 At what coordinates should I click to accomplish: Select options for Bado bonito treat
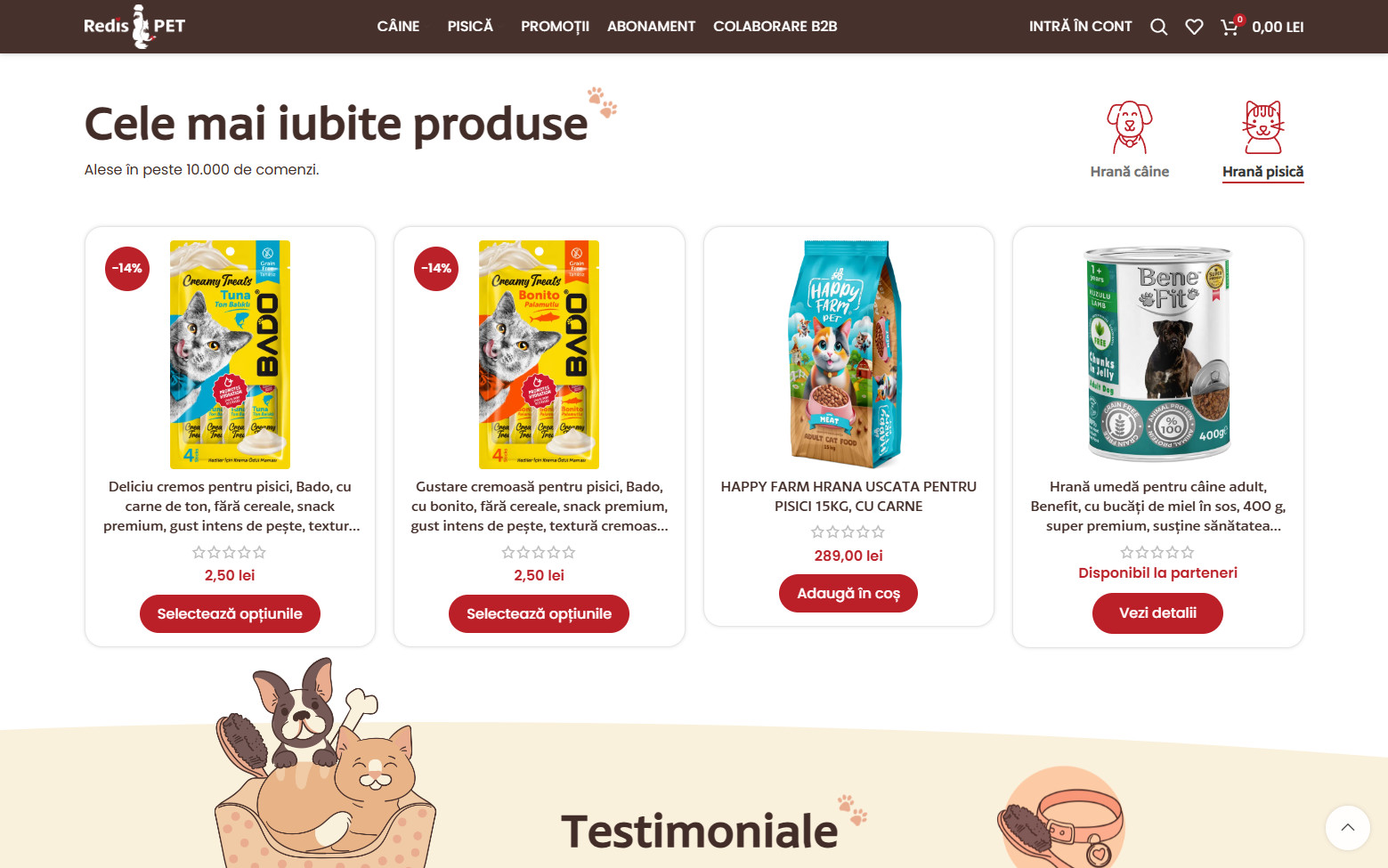539,614
